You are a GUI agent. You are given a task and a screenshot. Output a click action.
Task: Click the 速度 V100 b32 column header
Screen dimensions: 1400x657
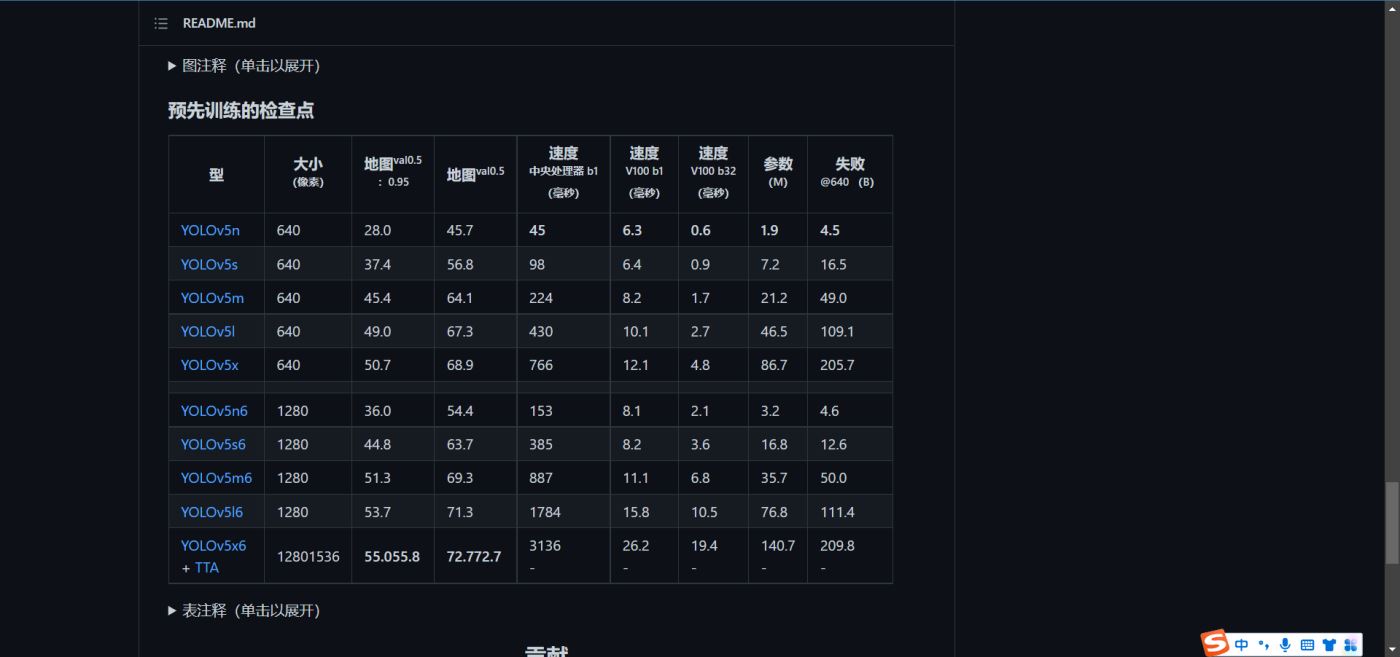713,174
